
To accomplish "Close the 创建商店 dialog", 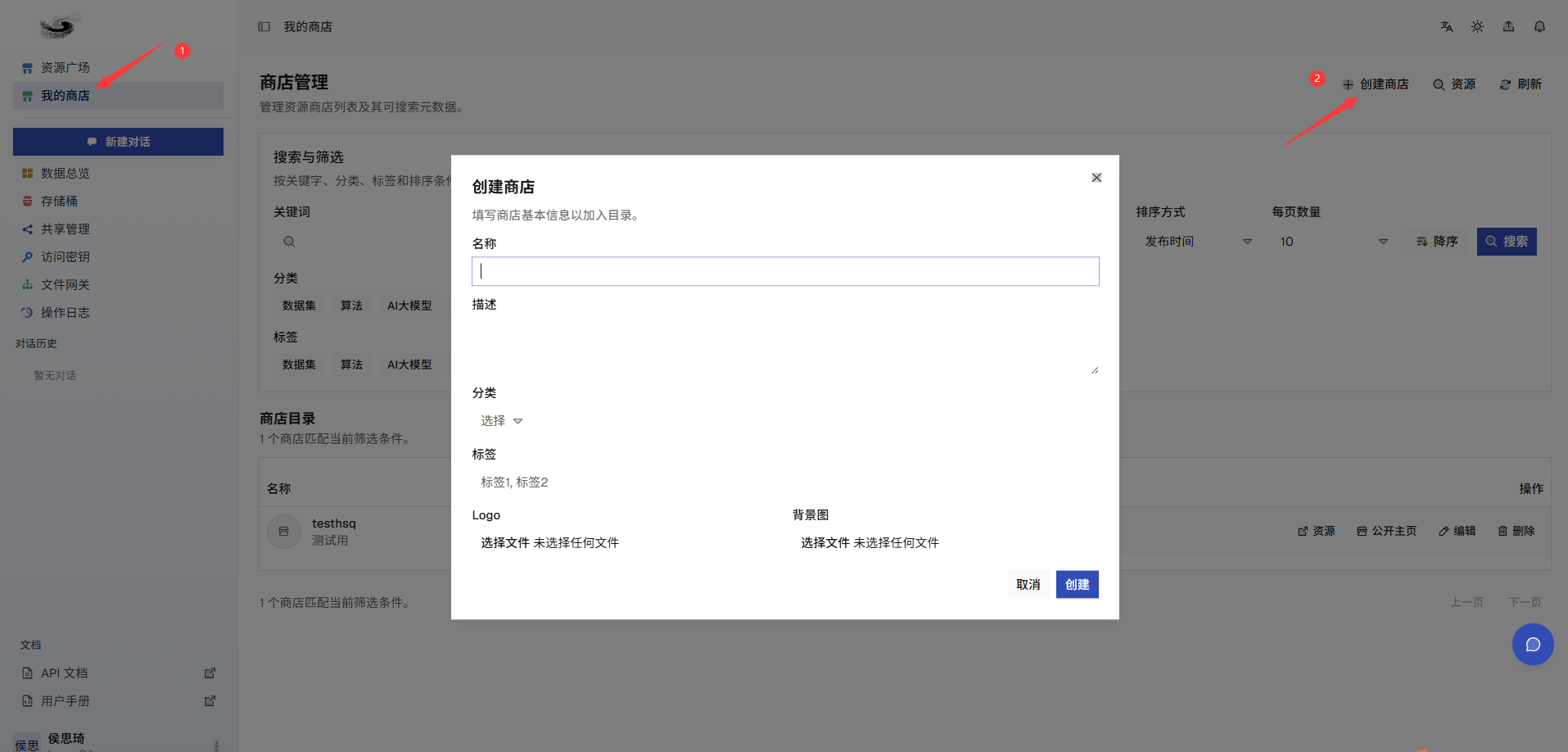I will (1096, 178).
